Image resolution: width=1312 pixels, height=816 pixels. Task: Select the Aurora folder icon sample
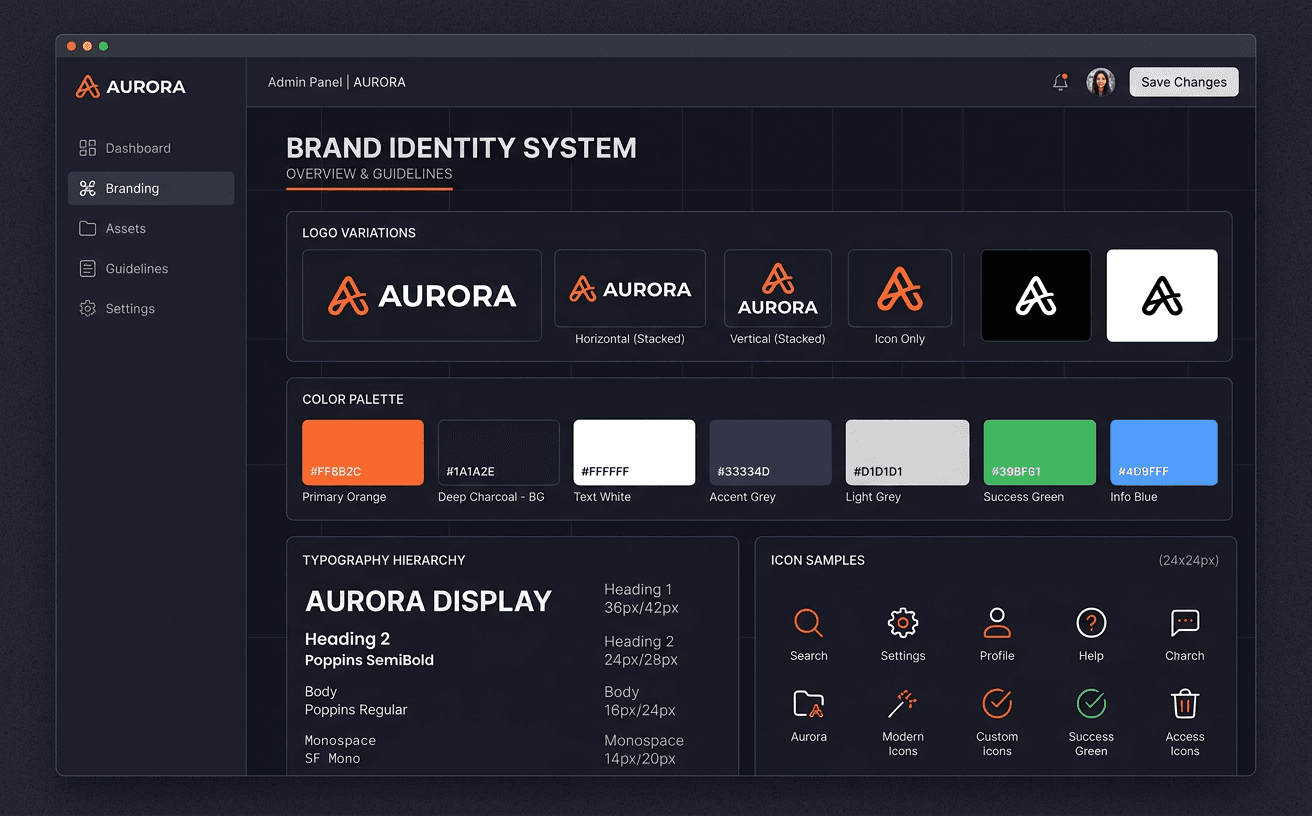[808, 704]
